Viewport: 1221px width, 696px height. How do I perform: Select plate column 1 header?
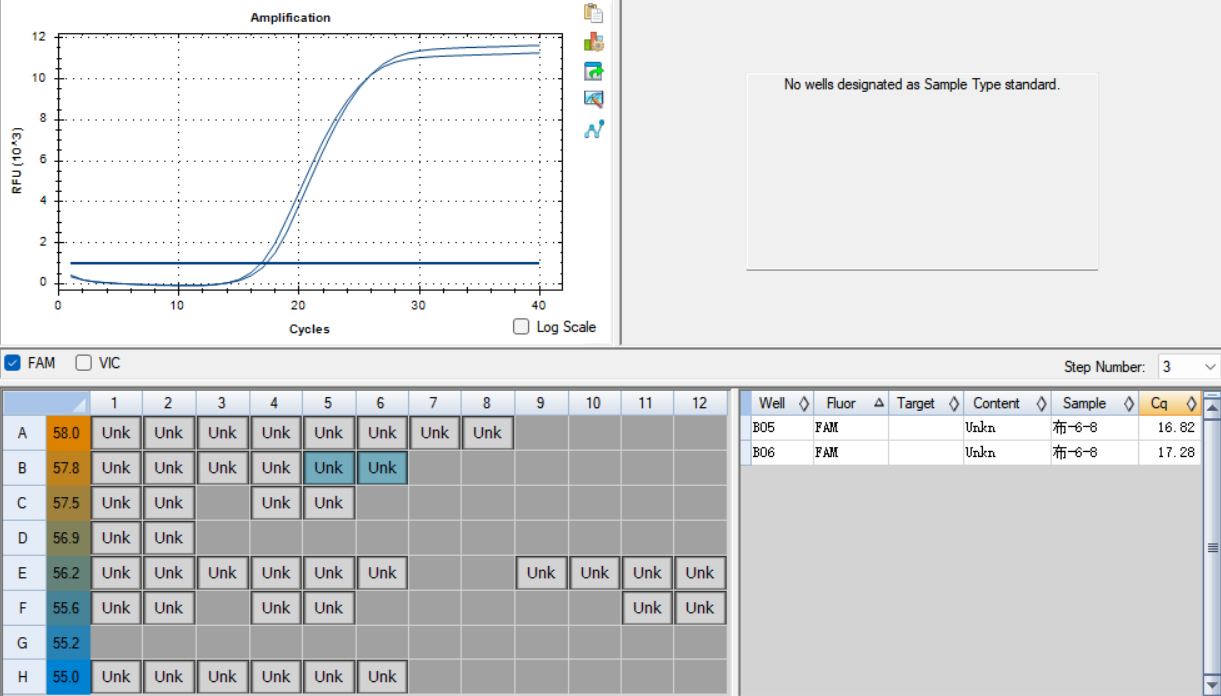pyautogui.click(x=116, y=403)
